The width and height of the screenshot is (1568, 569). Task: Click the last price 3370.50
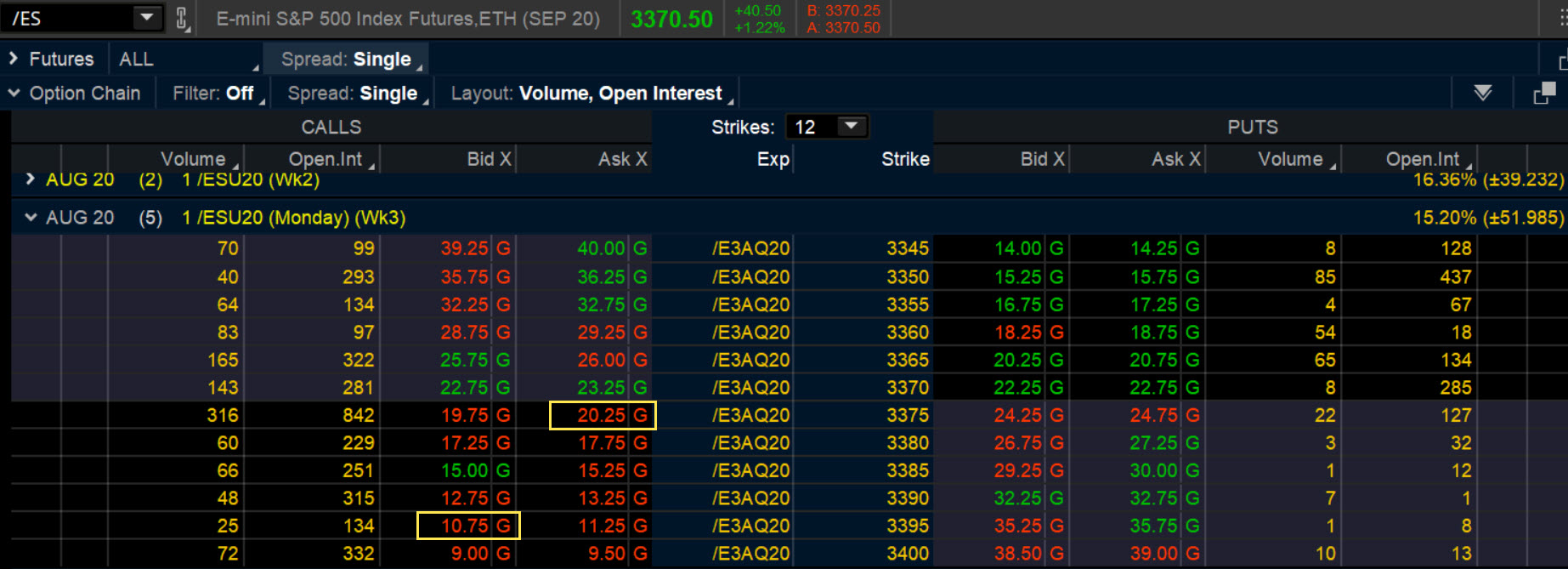point(671,19)
